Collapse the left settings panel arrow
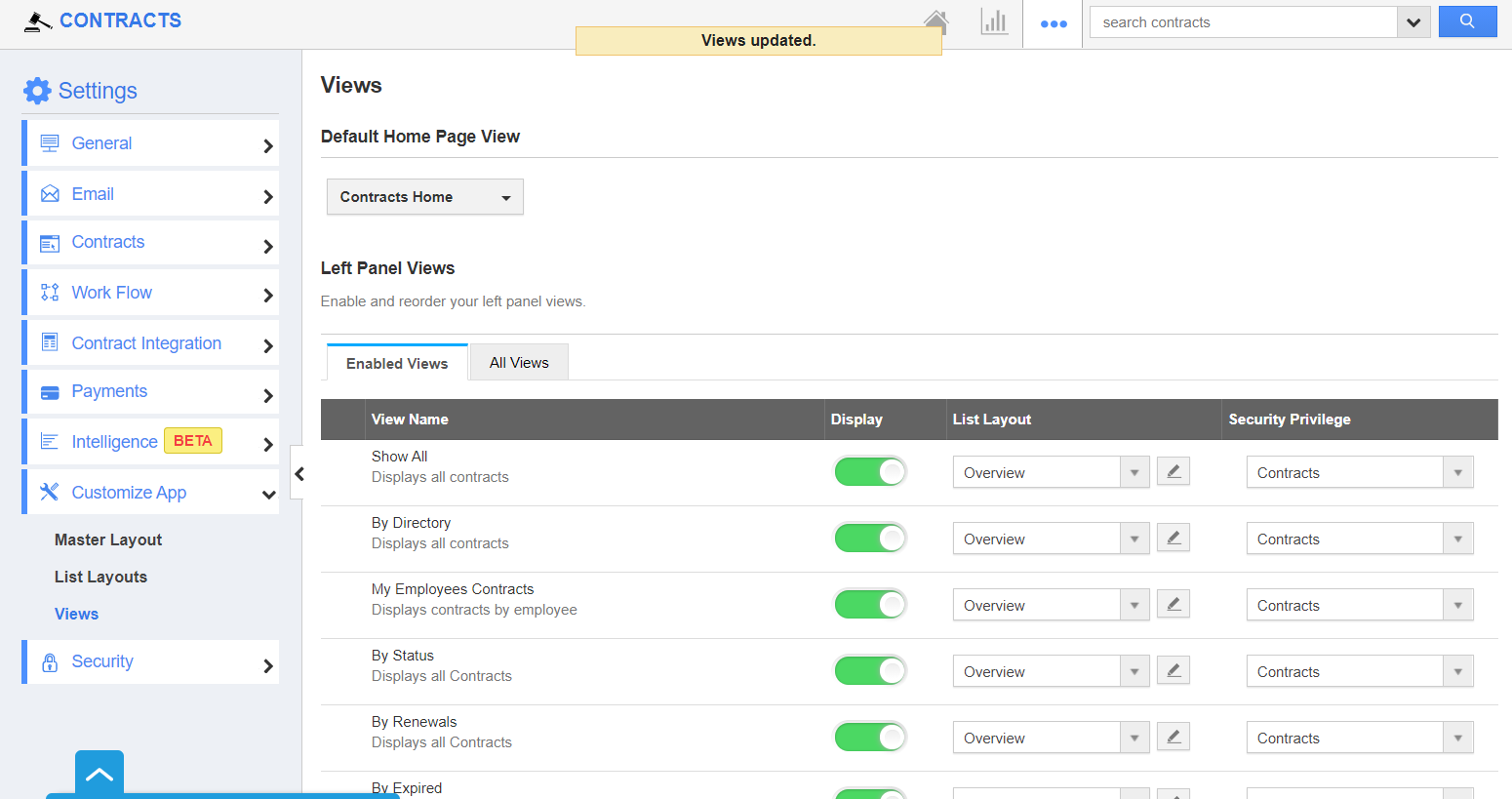The width and height of the screenshot is (1512, 799). tap(299, 474)
